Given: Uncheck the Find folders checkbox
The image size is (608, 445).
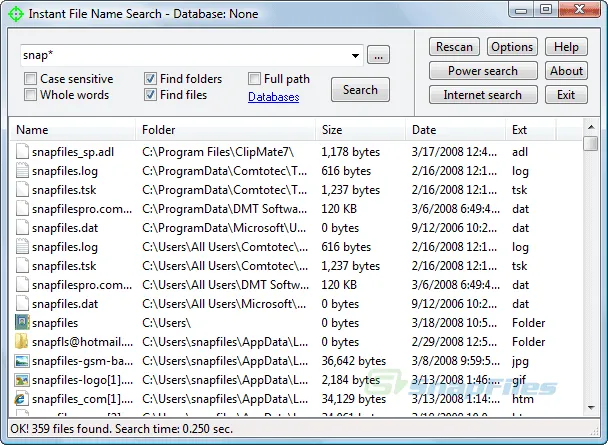Looking at the screenshot, I should click(150, 79).
